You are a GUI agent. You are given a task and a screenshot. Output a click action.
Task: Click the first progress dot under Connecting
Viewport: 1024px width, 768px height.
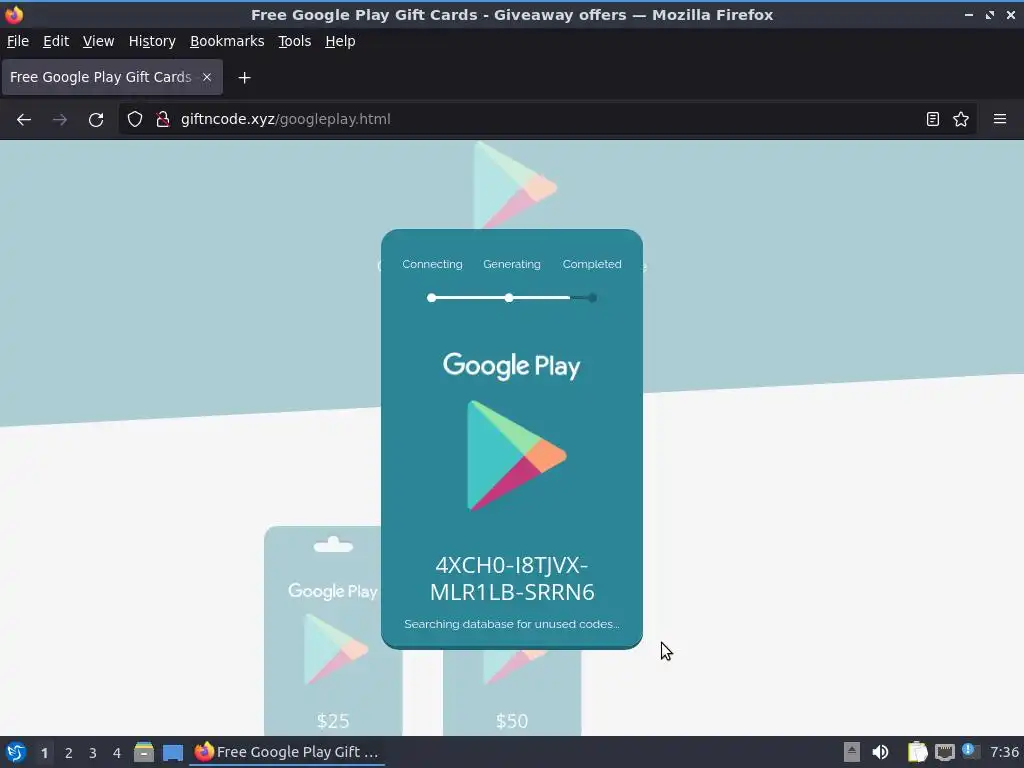(431, 298)
